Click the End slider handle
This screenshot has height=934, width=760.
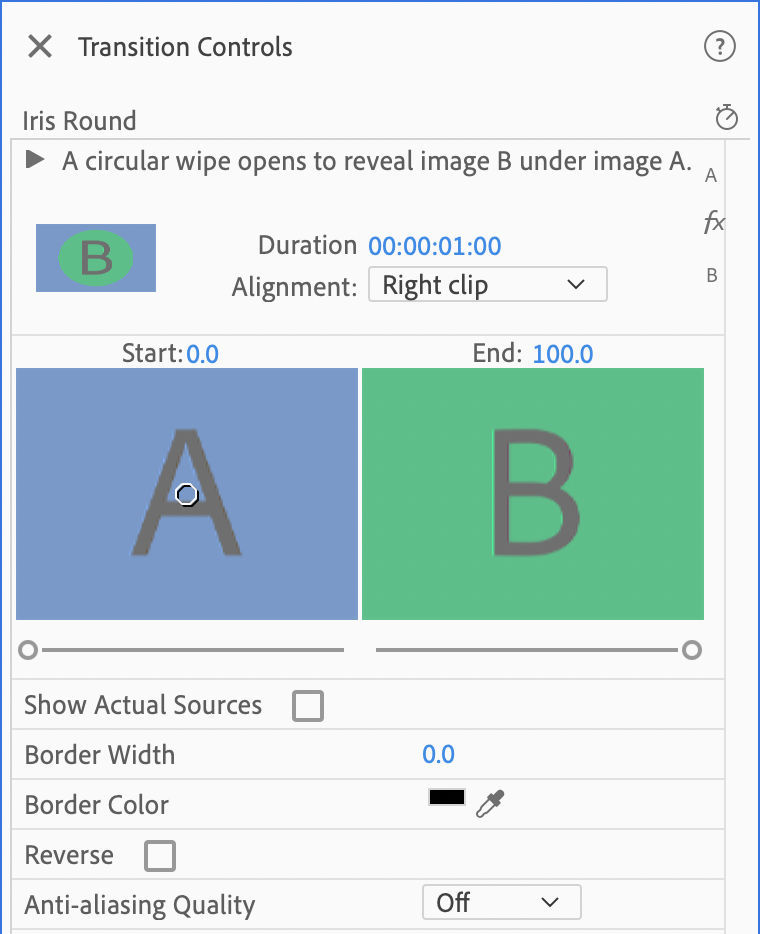[693, 650]
